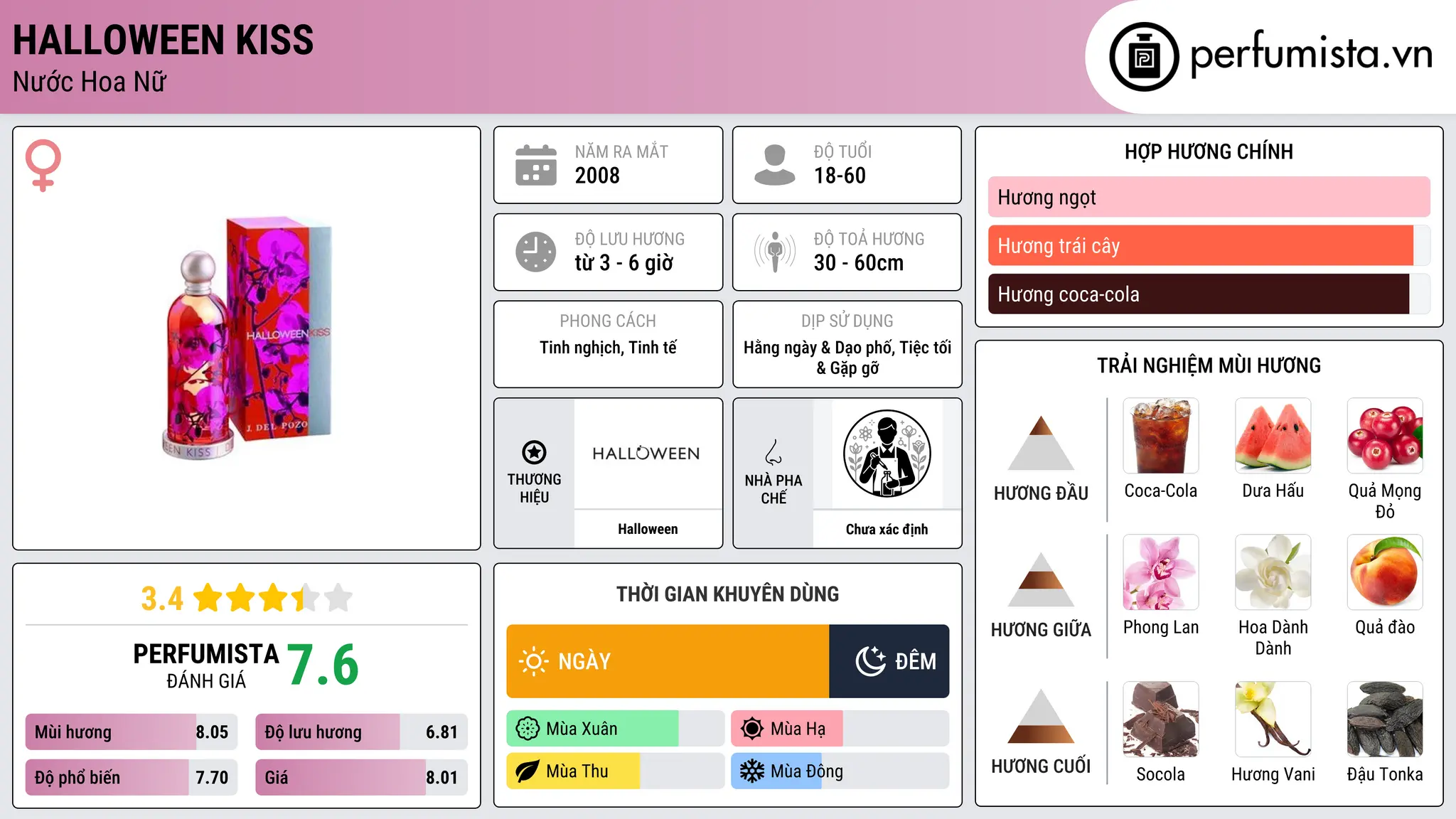Click the person icon beside Độ Tuổi

tap(775, 165)
